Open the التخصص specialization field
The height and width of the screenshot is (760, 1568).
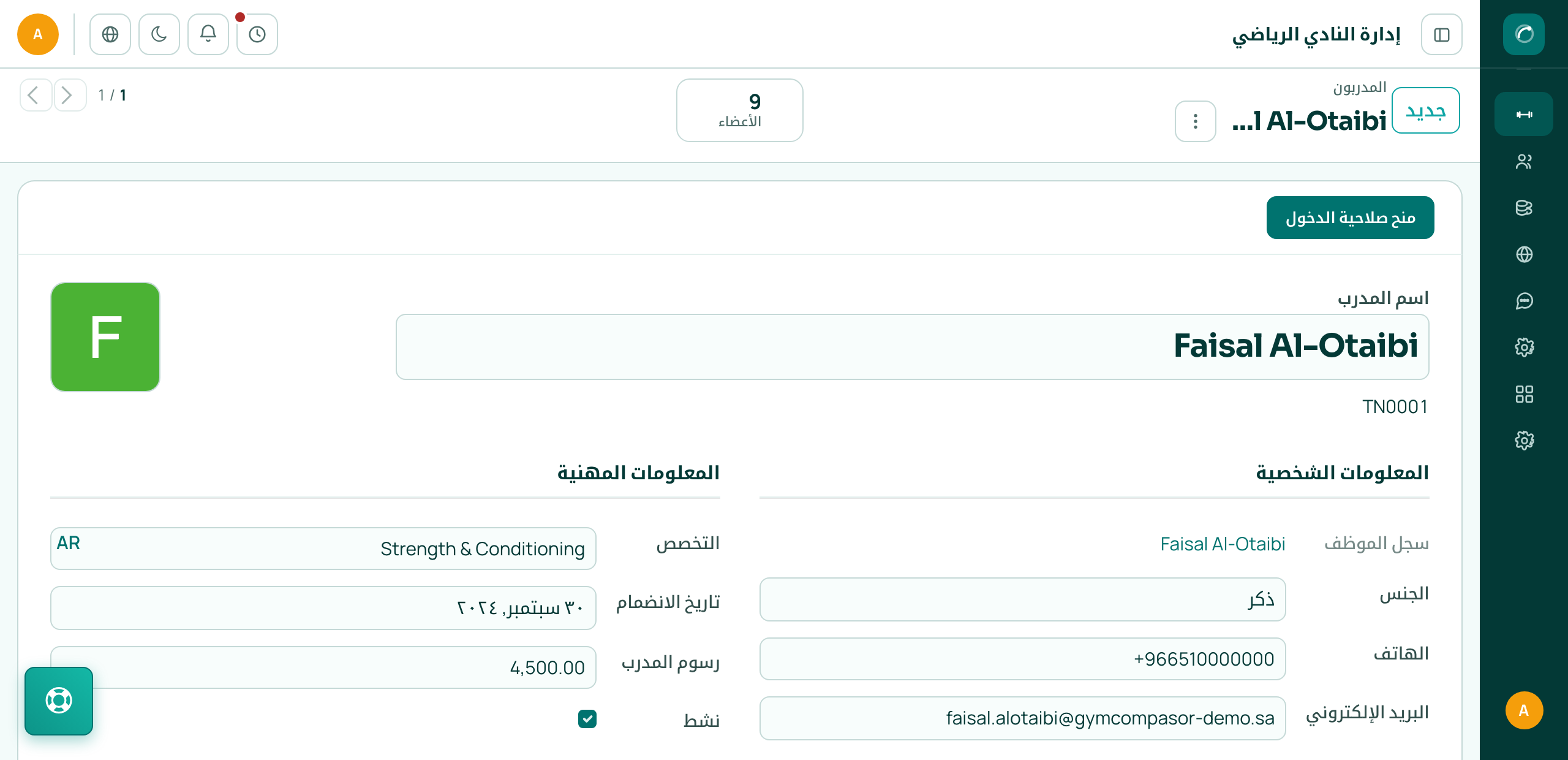click(x=323, y=549)
